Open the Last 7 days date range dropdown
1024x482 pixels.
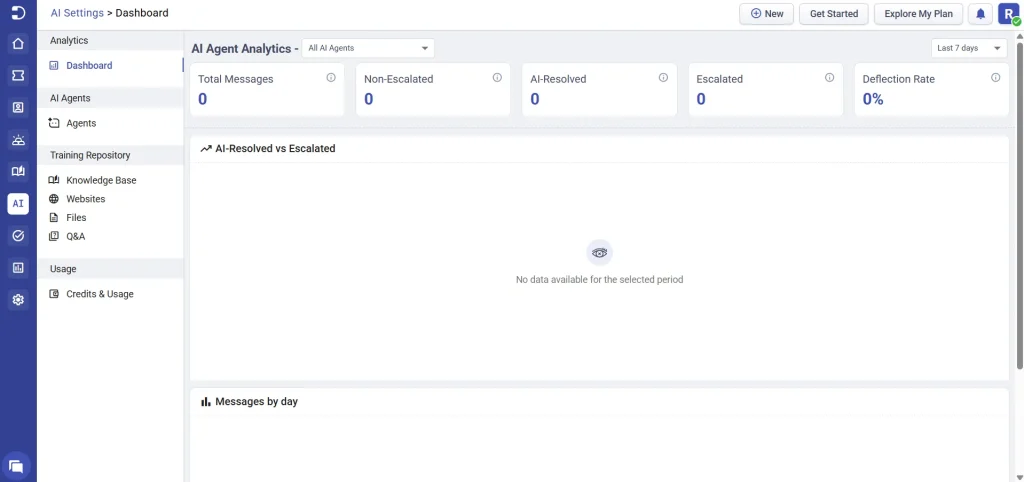[969, 48]
